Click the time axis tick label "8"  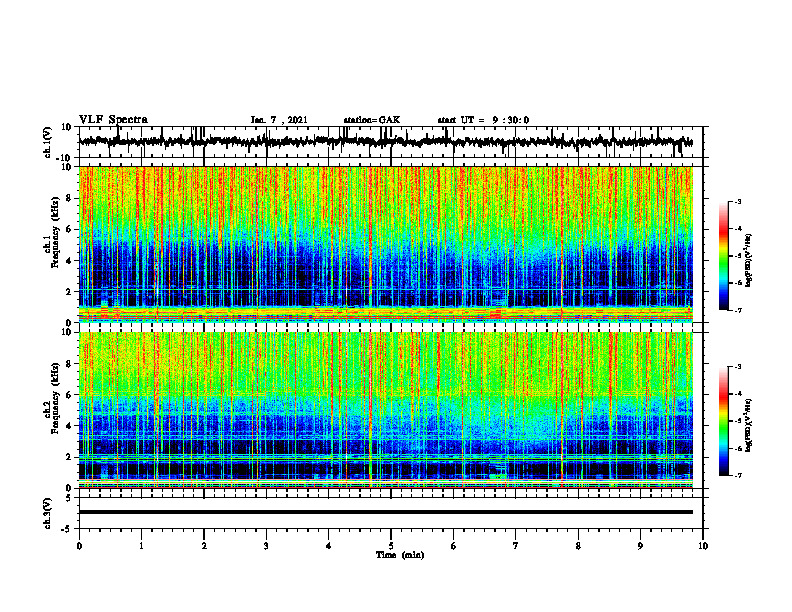click(578, 545)
